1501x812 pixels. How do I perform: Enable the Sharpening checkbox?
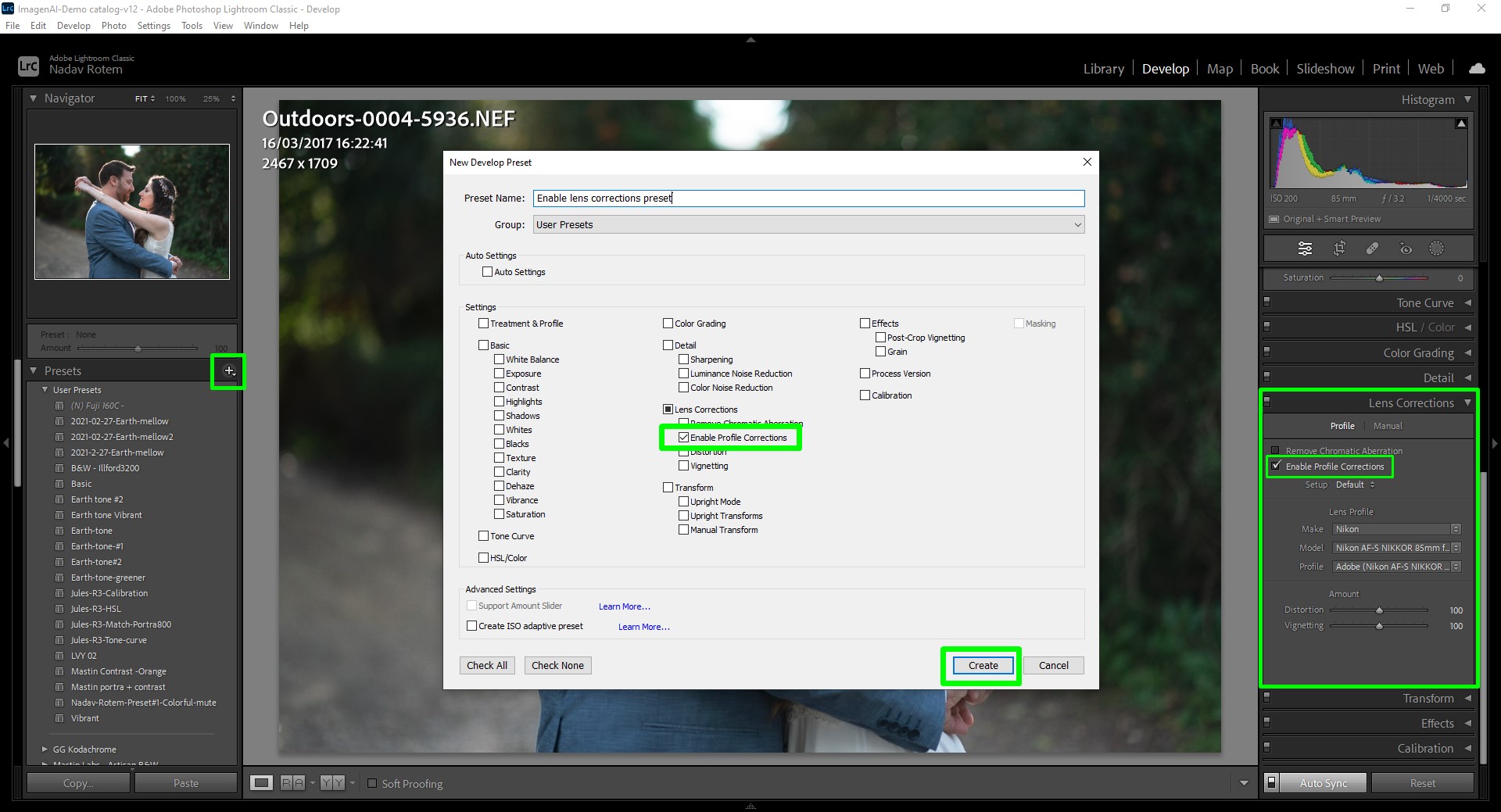coord(684,359)
